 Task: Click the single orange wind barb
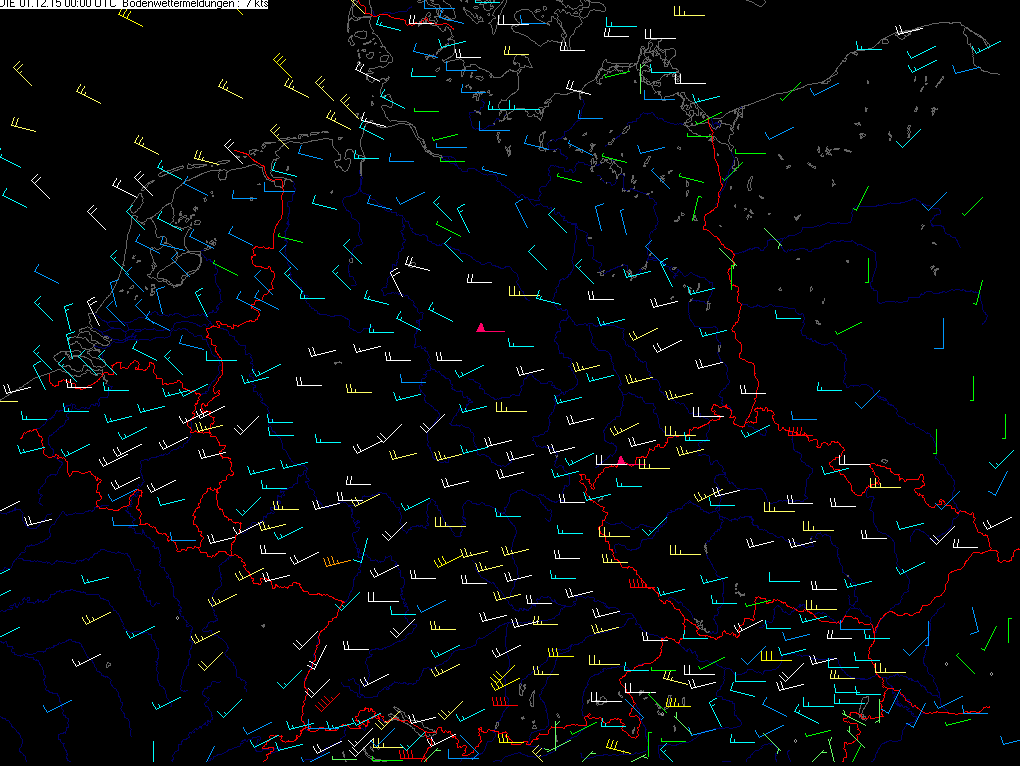pos(336,563)
